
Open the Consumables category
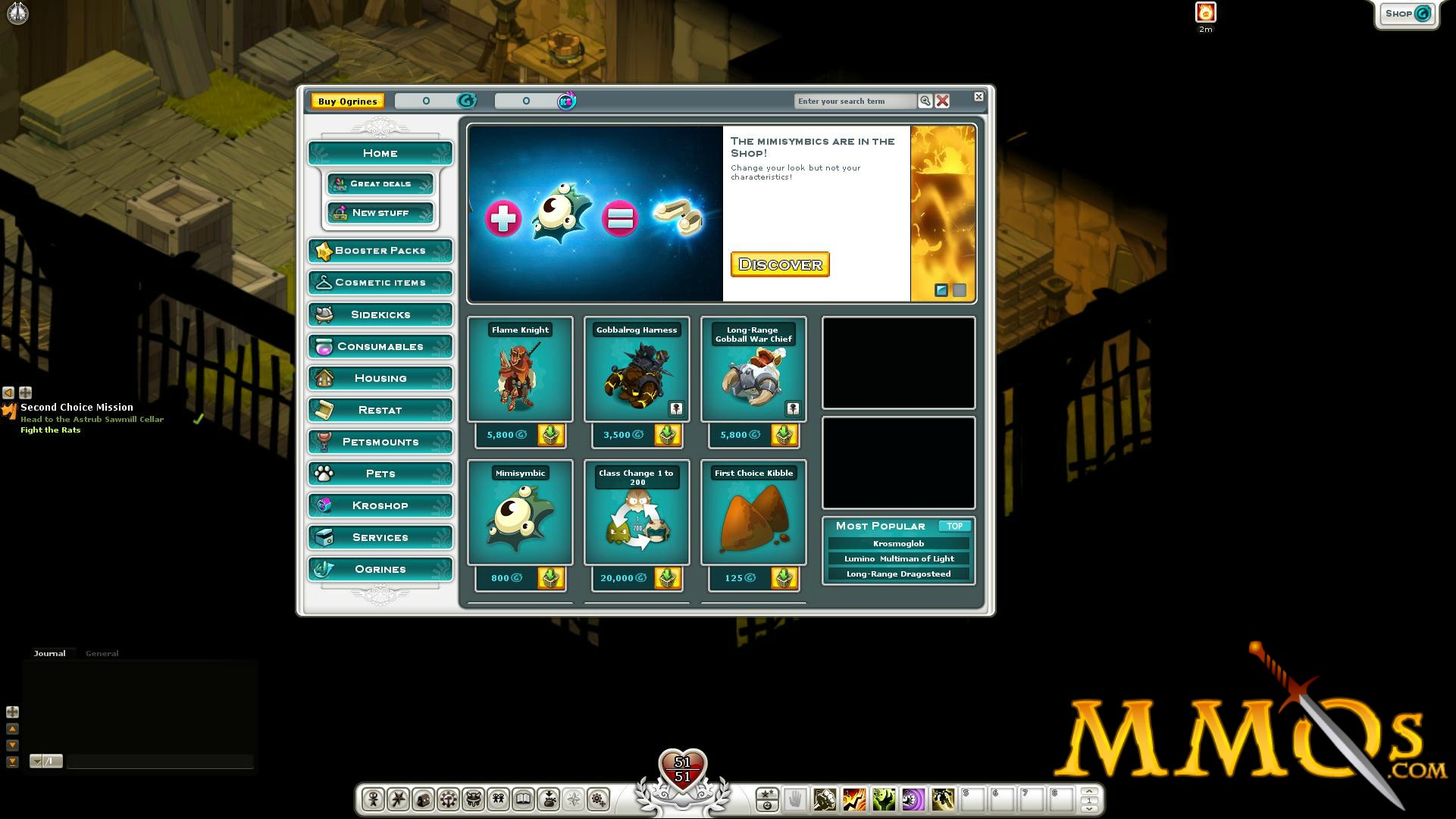pyautogui.click(x=380, y=346)
